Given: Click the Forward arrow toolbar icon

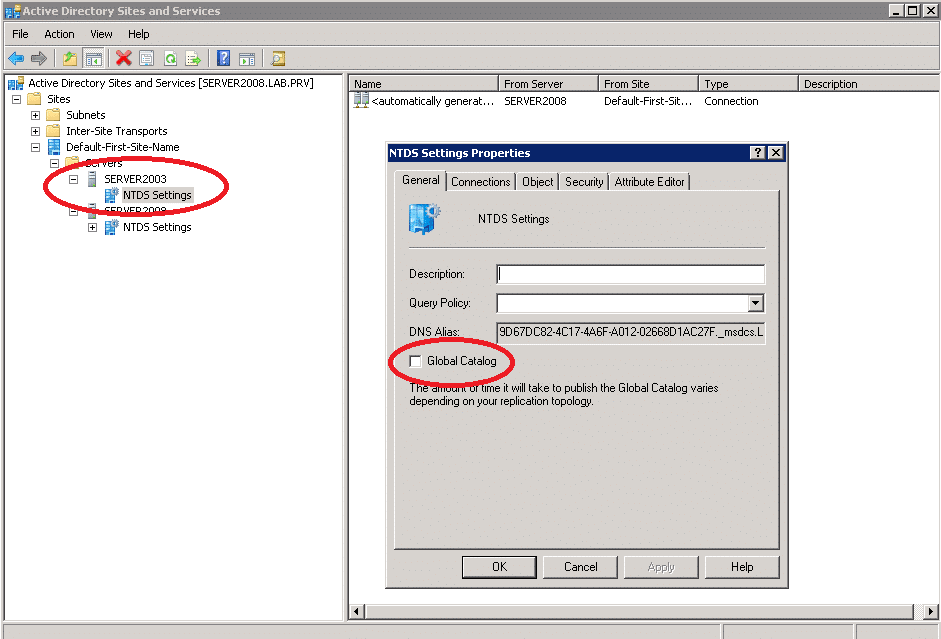Looking at the screenshot, I should click(x=39, y=58).
